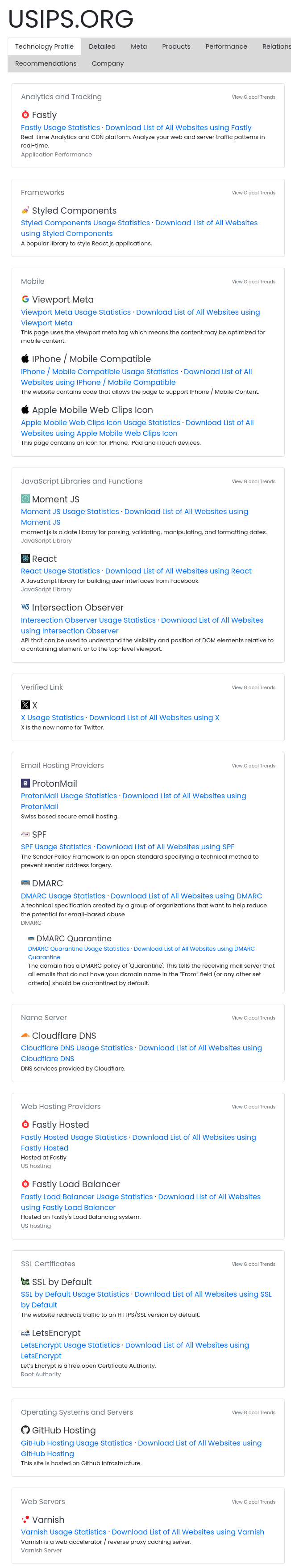Image resolution: width=291 pixels, height=1568 pixels.
Task: Select the Recommendations tab
Action: (46, 63)
